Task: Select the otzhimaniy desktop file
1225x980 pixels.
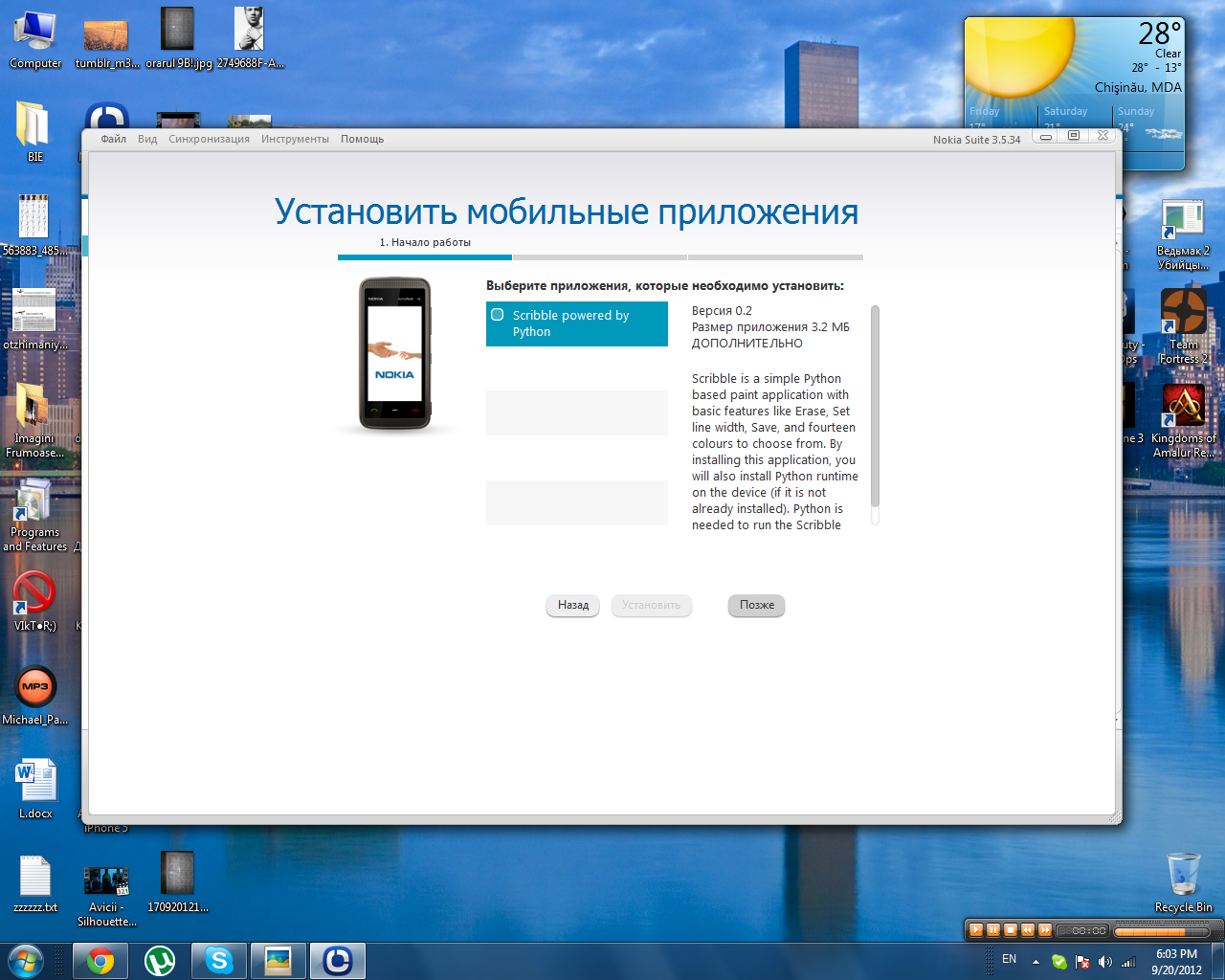Action: pos(34,319)
